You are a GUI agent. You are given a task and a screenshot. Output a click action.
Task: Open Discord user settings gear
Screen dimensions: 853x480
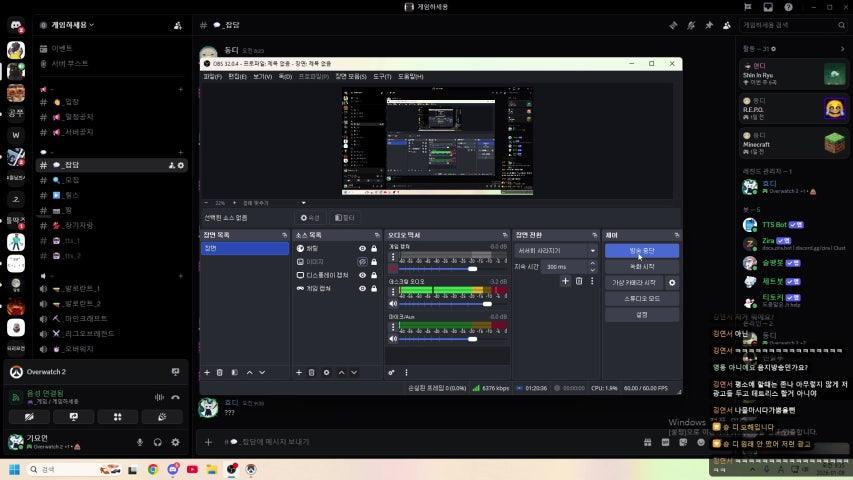pos(176,442)
